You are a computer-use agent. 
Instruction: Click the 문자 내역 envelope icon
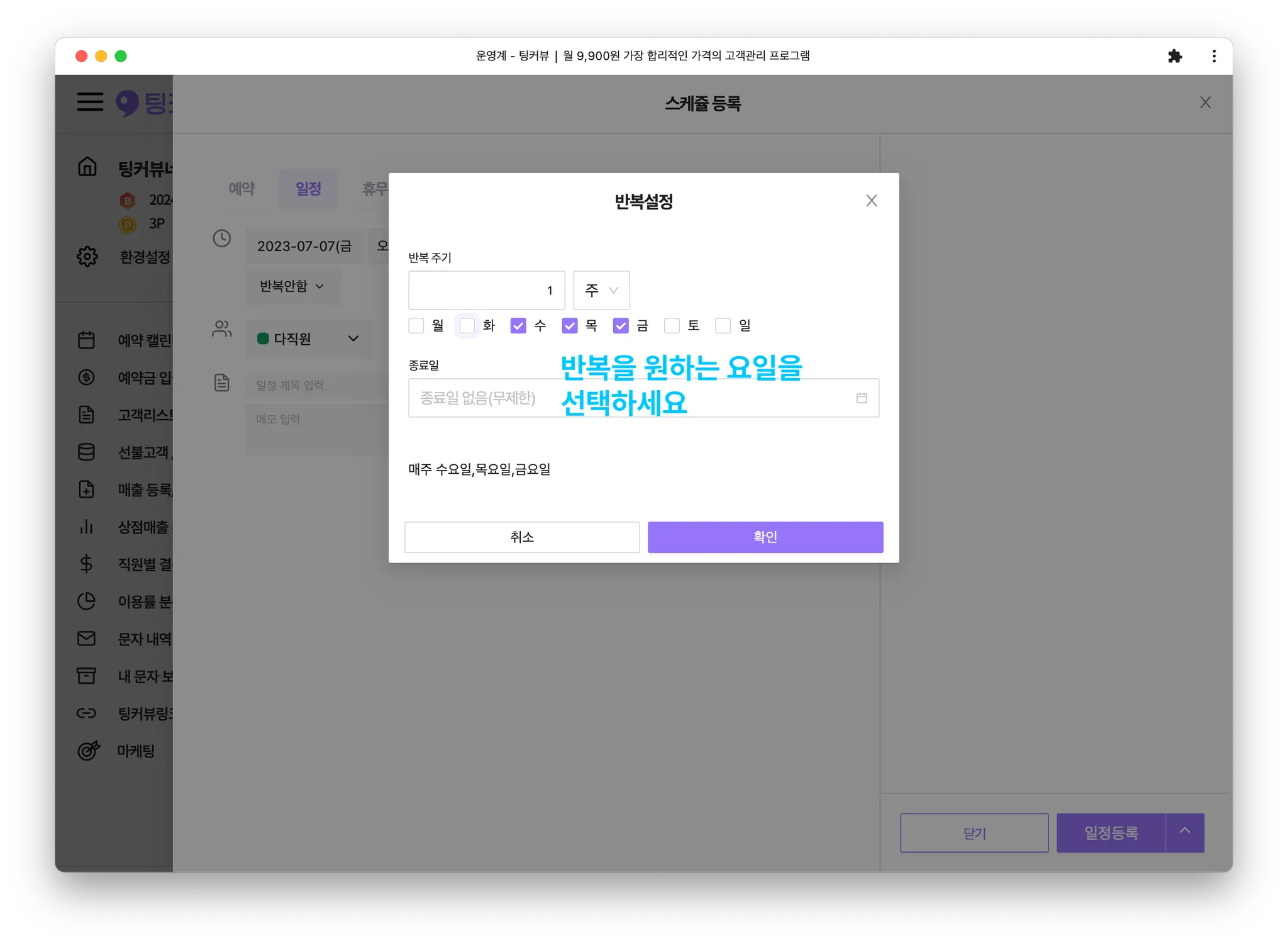click(87, 639)
